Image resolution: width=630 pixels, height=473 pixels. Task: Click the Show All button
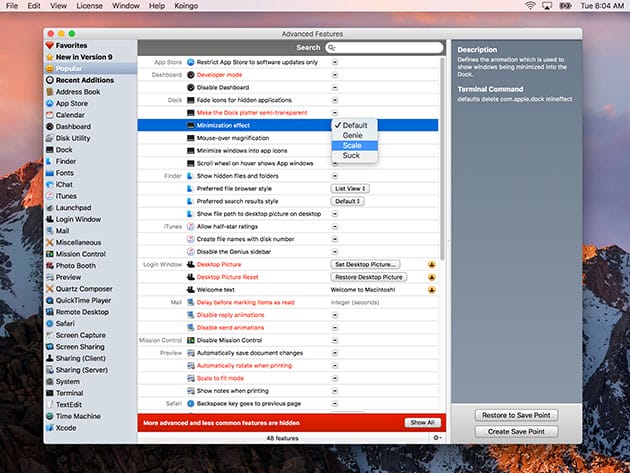pyautogui.click(x=421, y=423)
